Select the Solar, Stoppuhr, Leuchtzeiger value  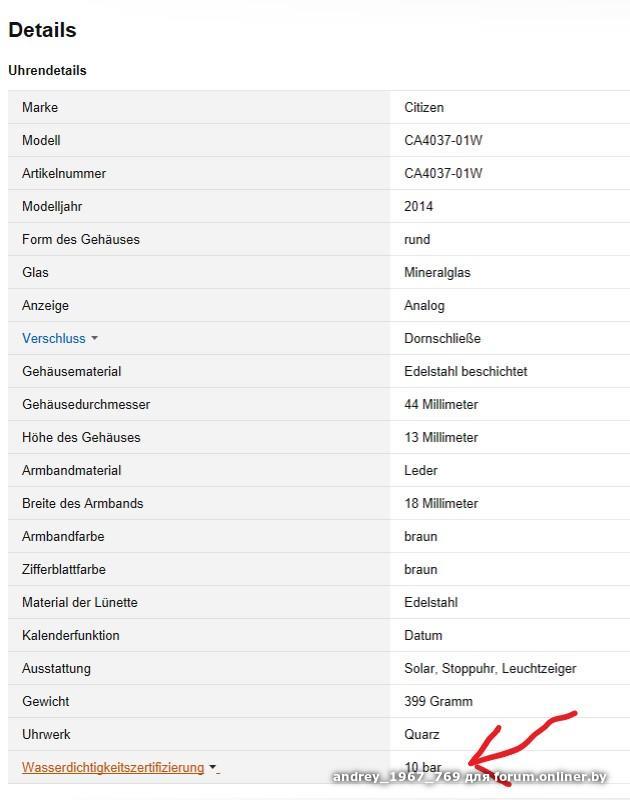490,669
